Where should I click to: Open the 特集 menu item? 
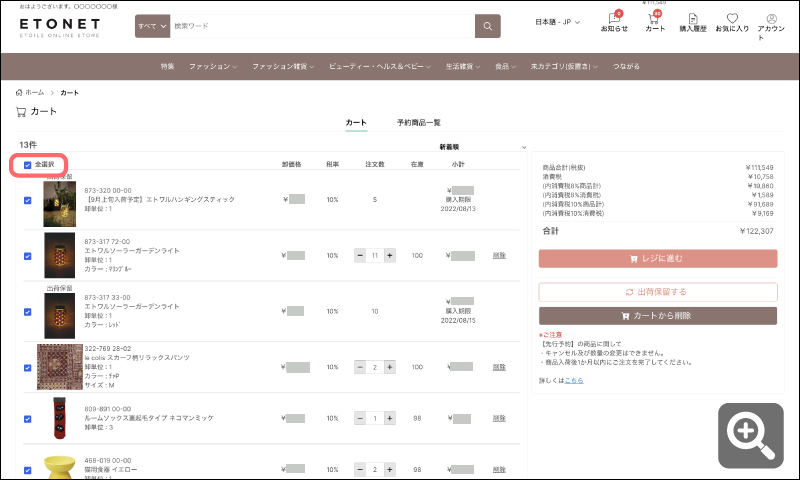pos(167,66)
